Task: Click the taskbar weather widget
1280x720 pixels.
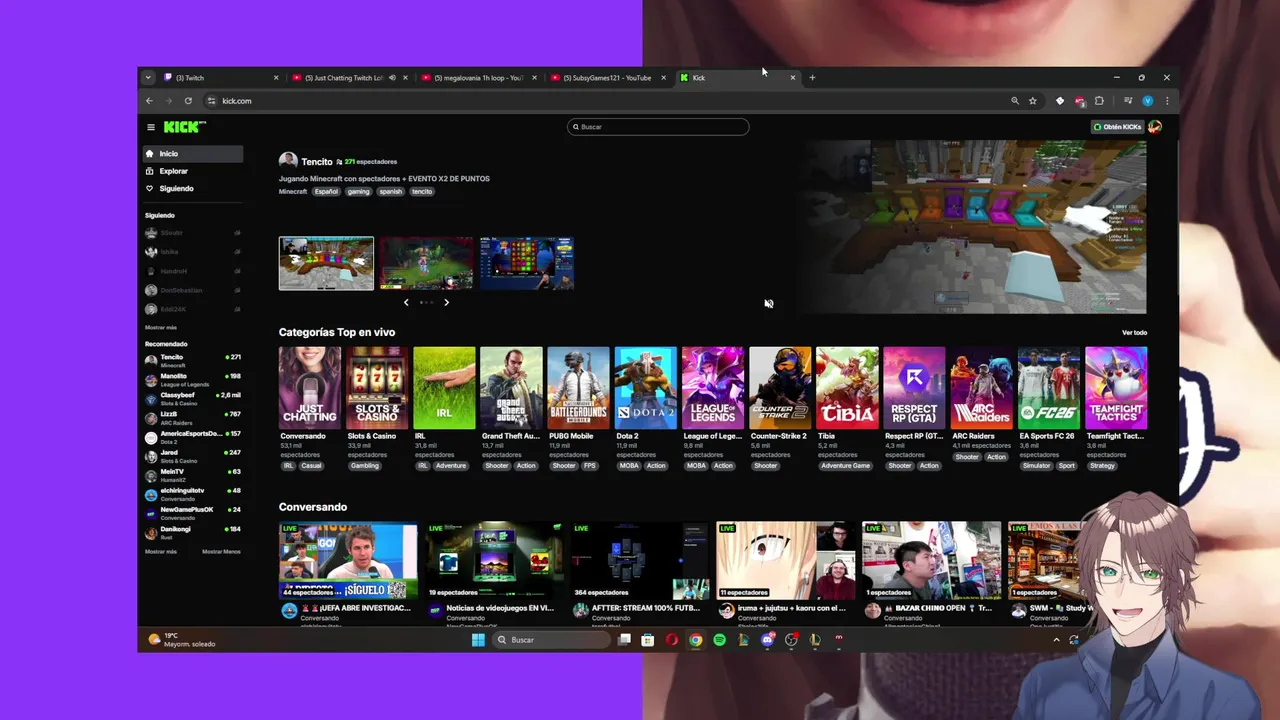Action: [x=182, y=640]
